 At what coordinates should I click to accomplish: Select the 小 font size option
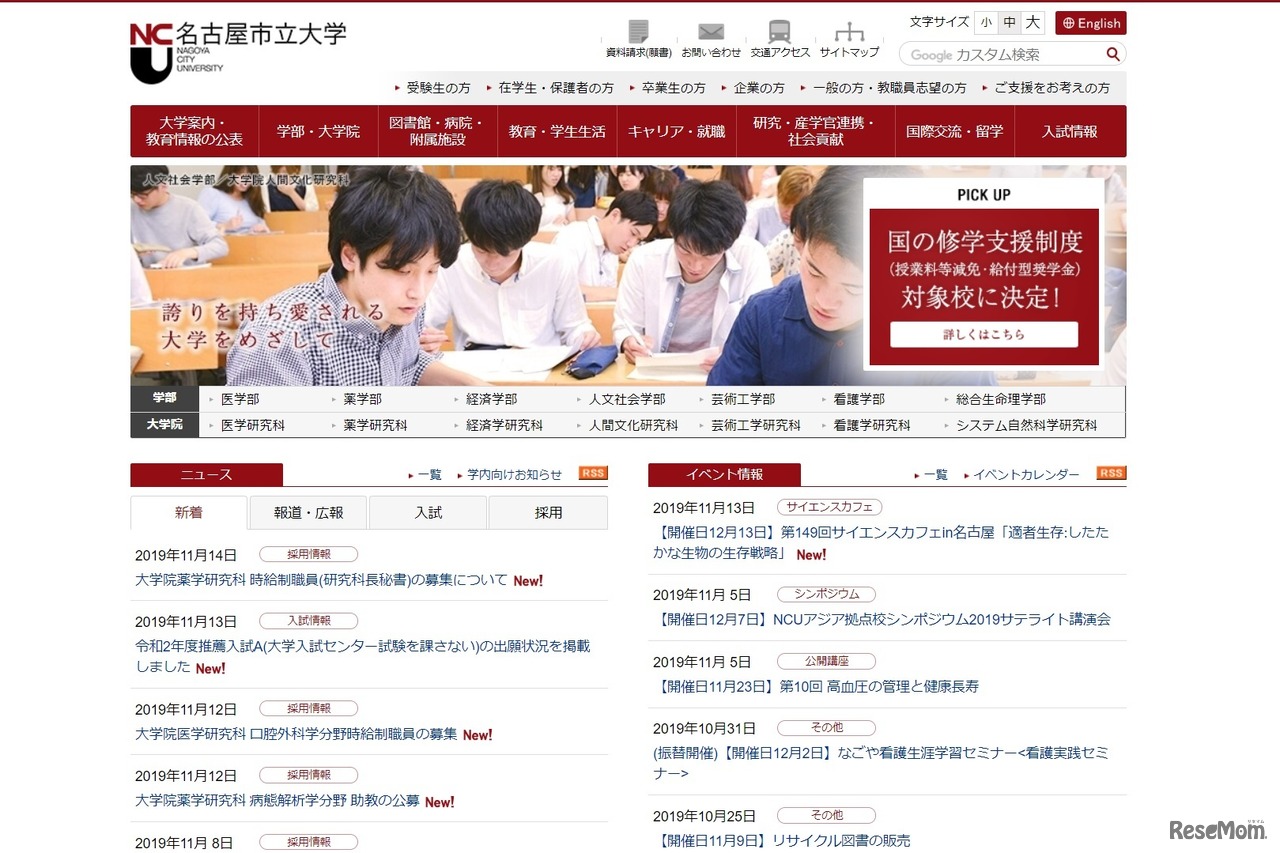[986, 22]
